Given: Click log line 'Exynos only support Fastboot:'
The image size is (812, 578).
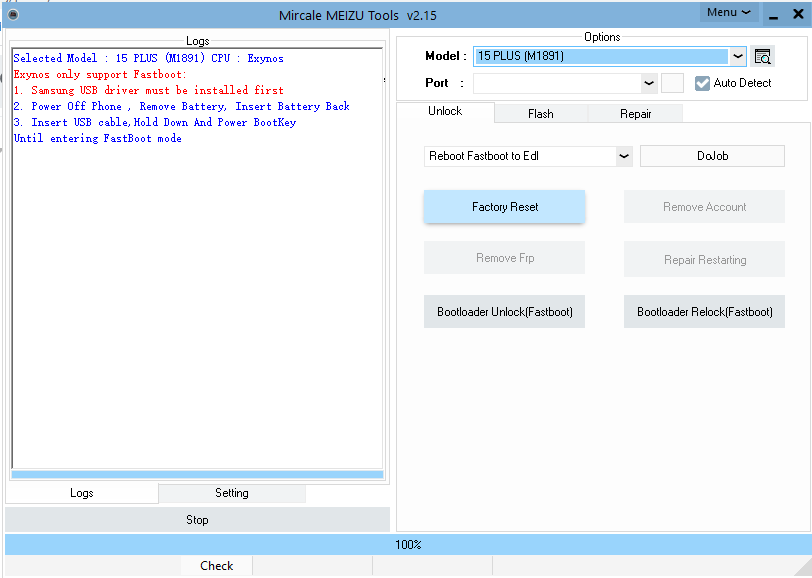Looking at the screenshot, I should pyautogui.click(x=100, y=74).
